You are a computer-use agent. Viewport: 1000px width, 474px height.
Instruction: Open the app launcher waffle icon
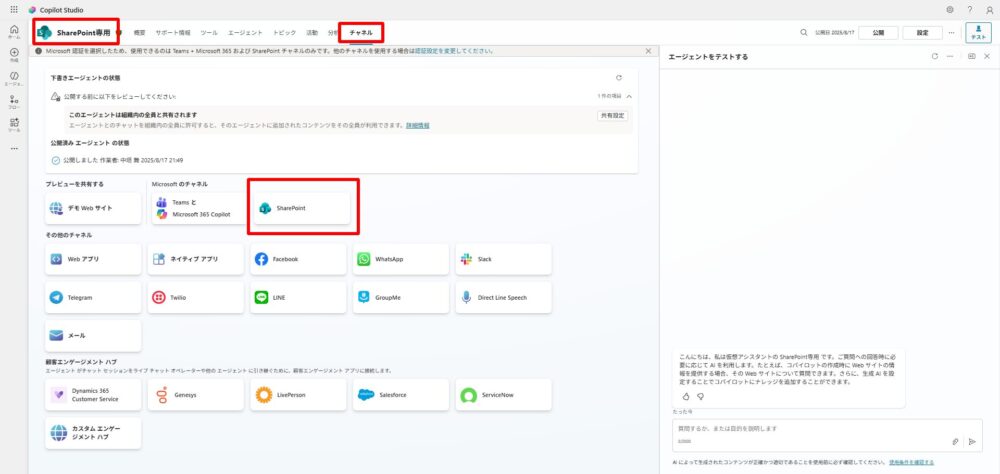click(x=14, y=9)
